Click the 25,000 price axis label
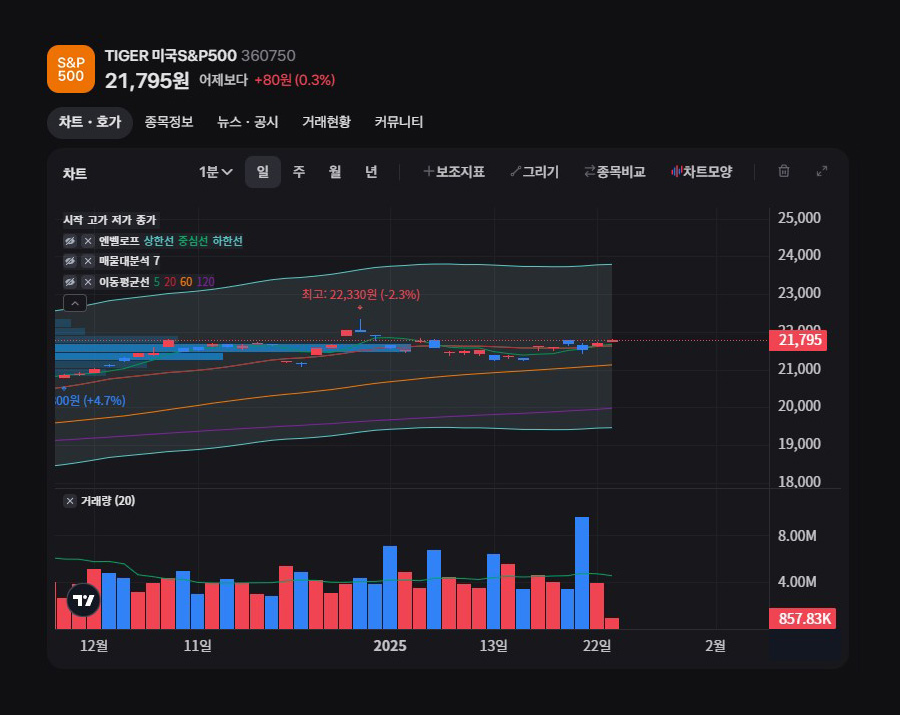 pos(799,218)
